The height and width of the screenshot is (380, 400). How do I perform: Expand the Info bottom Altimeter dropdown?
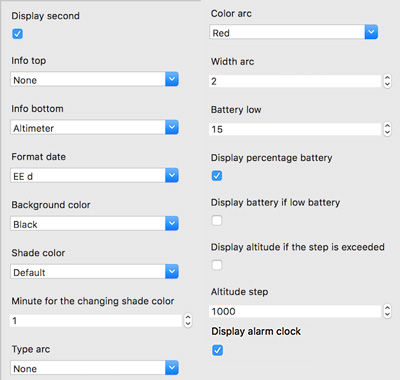pyautogui.click(x=94, y=127)
